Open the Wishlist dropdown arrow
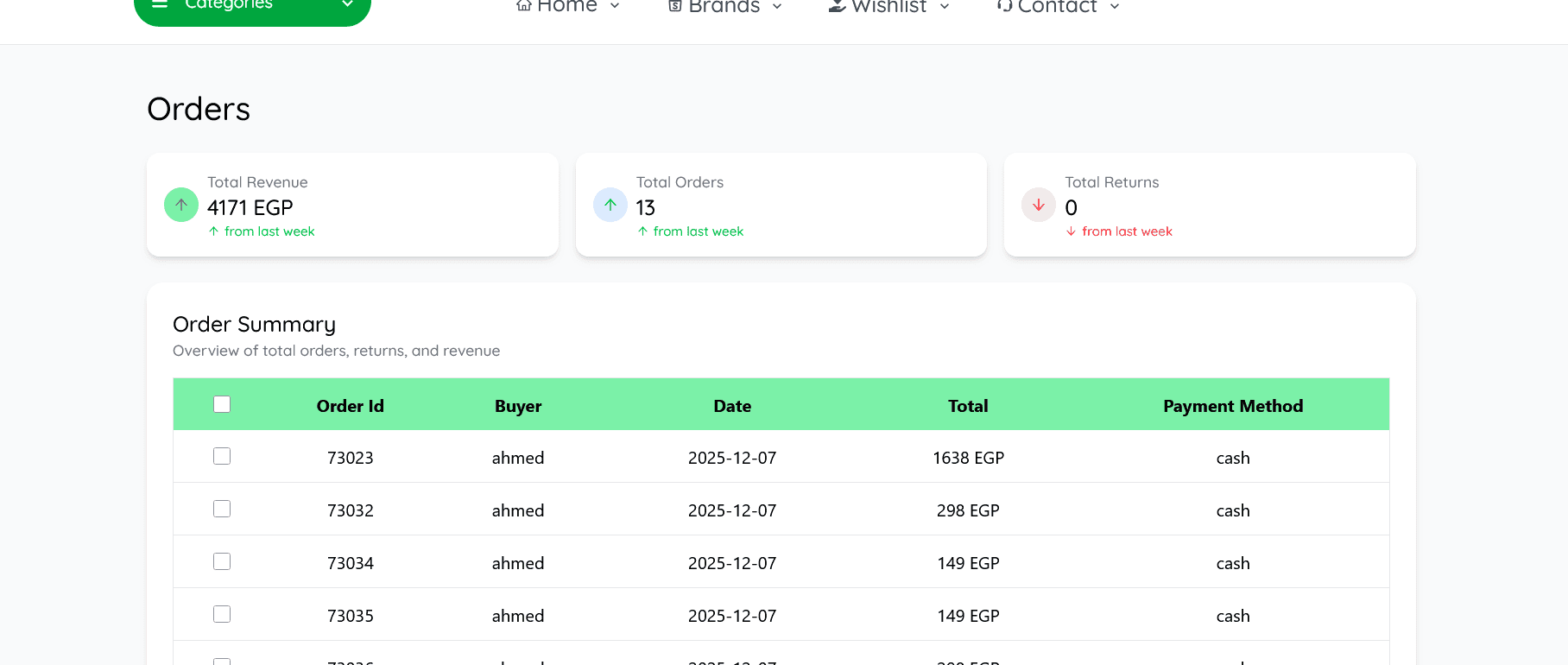The image size is (1568, 665). coord(945,6)
